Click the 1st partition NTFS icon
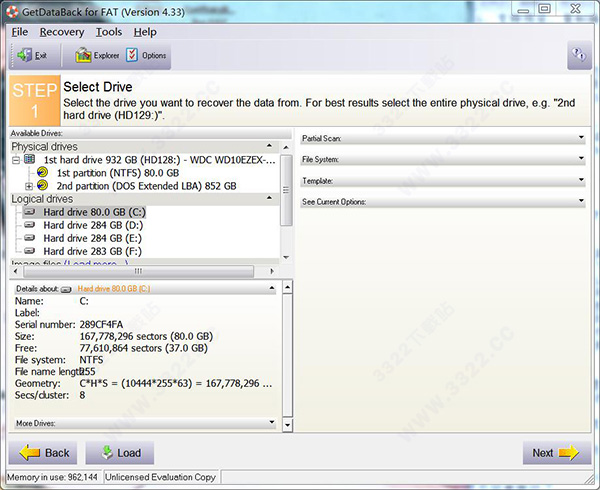 (42, 172)
